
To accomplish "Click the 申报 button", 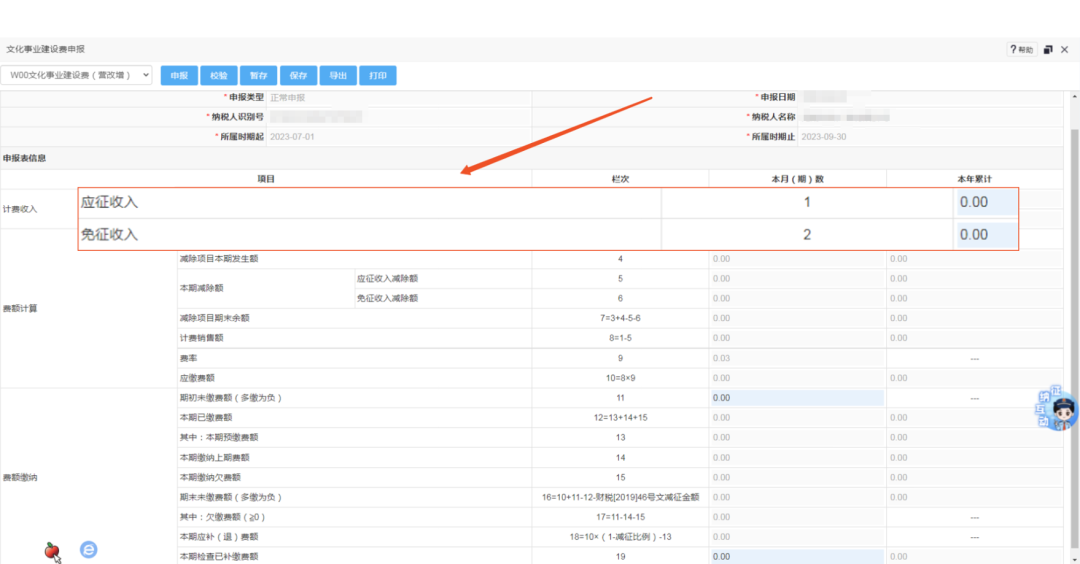I will pos(179,76).
